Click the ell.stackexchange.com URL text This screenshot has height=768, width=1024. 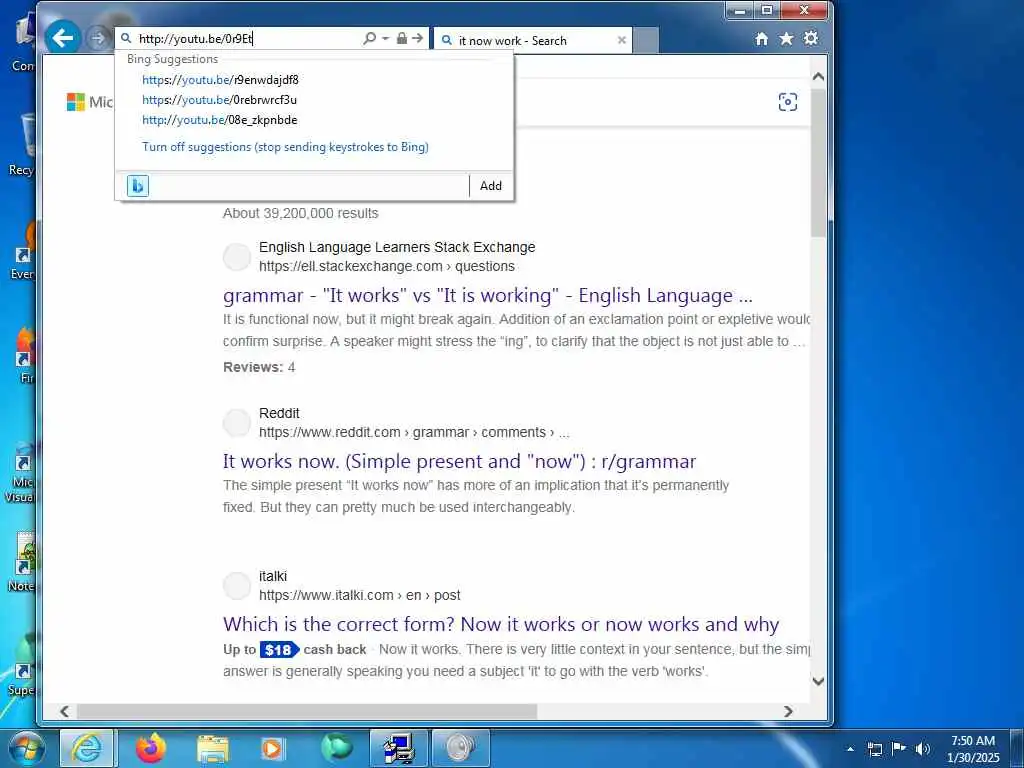pos(387,266)
